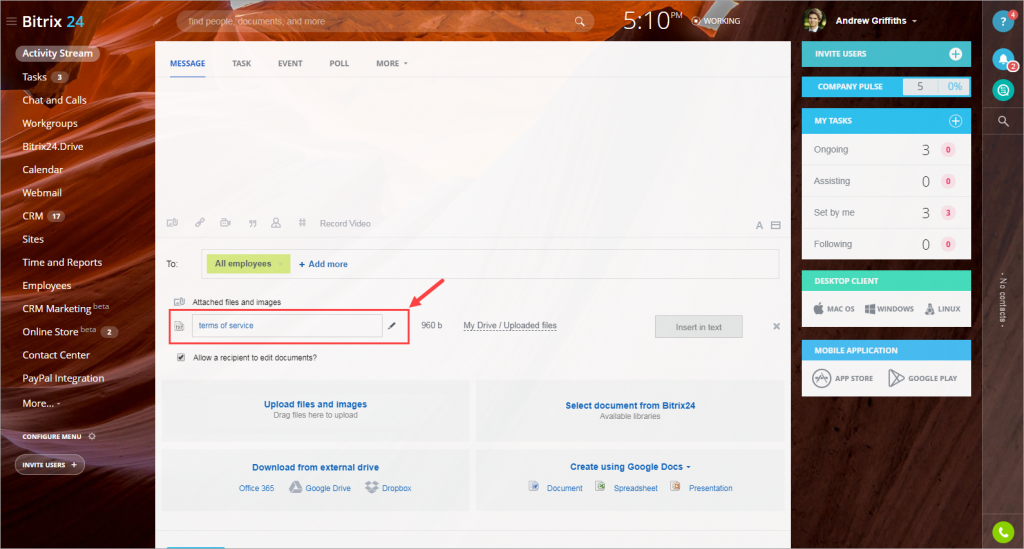Click the quote icon in editor toolbar

point(252,223)
